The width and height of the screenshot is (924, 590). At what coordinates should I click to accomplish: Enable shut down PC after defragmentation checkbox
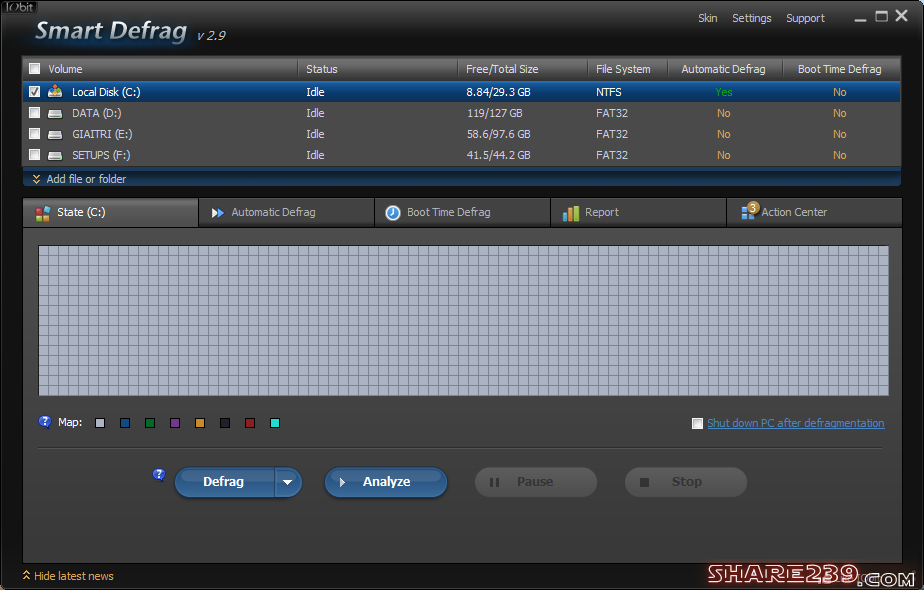697,423
